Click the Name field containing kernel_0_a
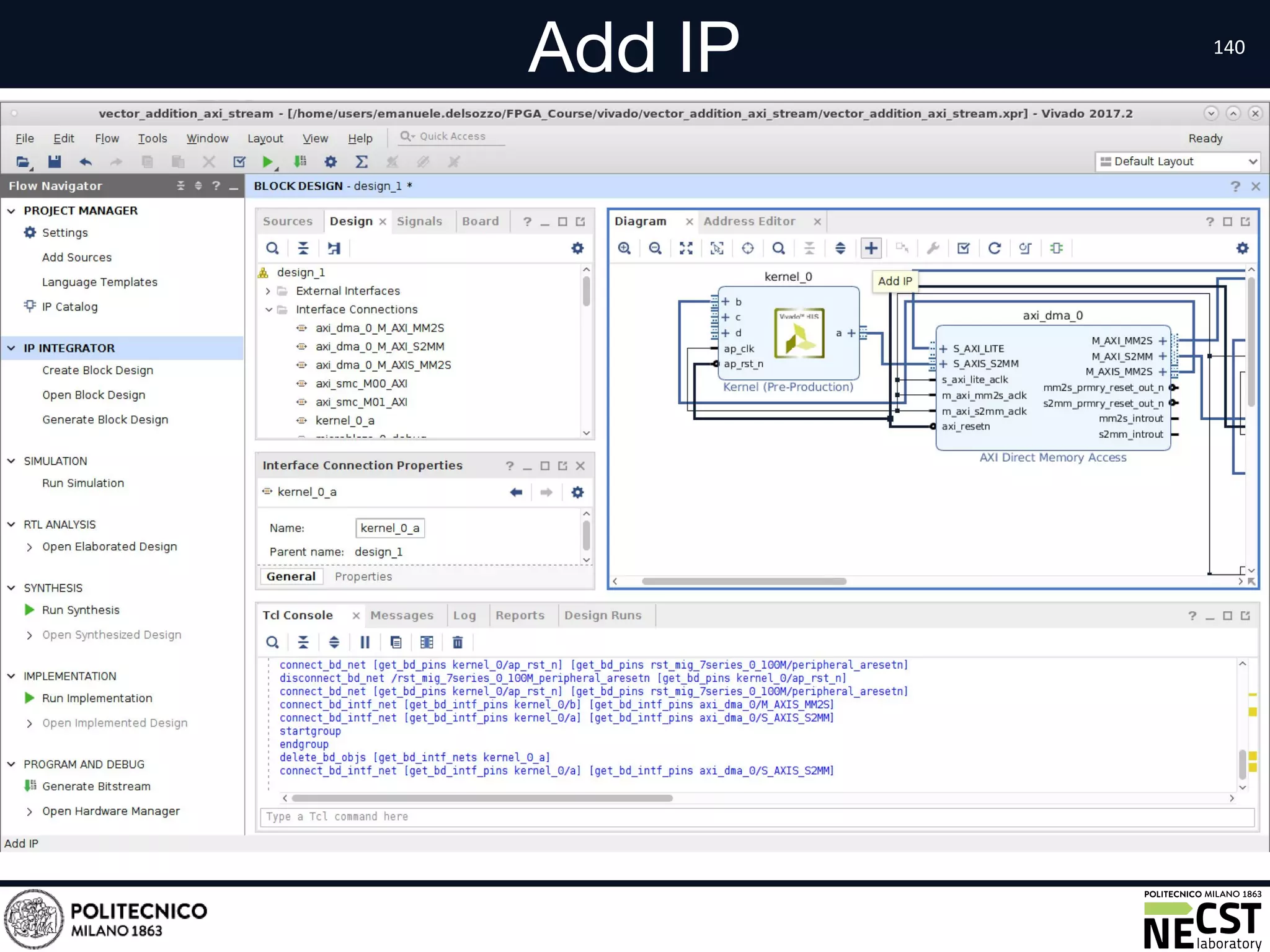The image size is (1270, 952). tap(391, 528)
